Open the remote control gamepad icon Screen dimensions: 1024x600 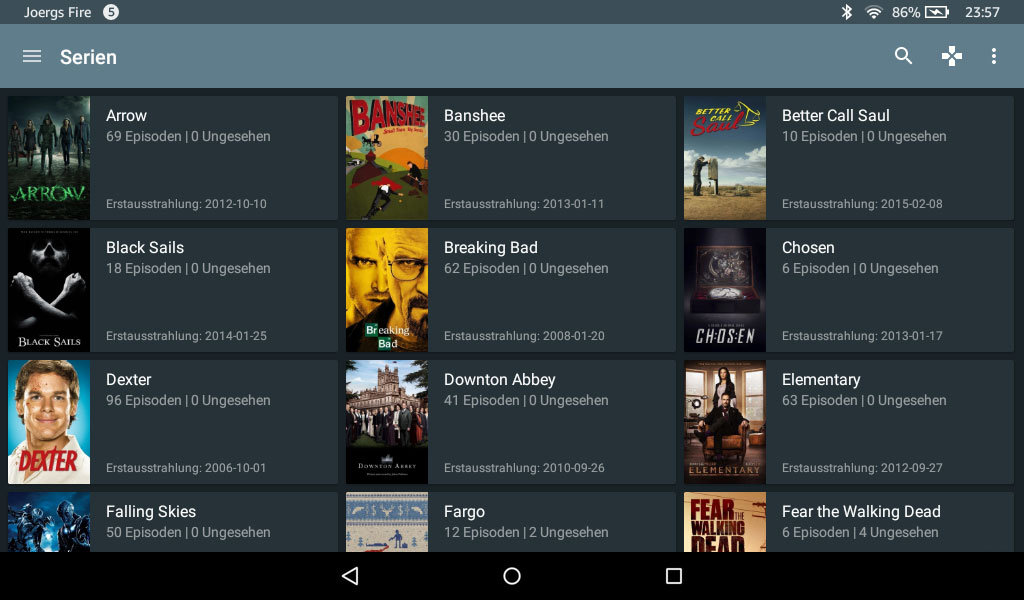pos(952,56)
